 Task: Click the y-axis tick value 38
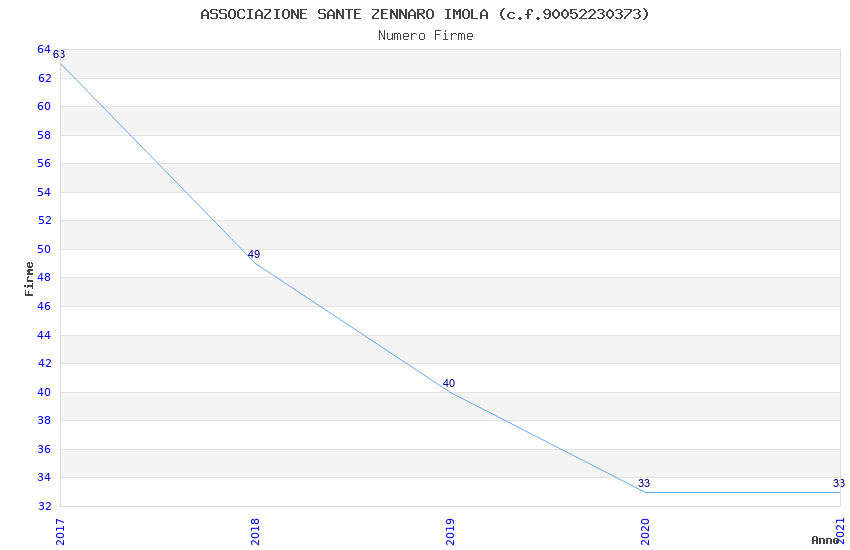[x=44, y=420]
